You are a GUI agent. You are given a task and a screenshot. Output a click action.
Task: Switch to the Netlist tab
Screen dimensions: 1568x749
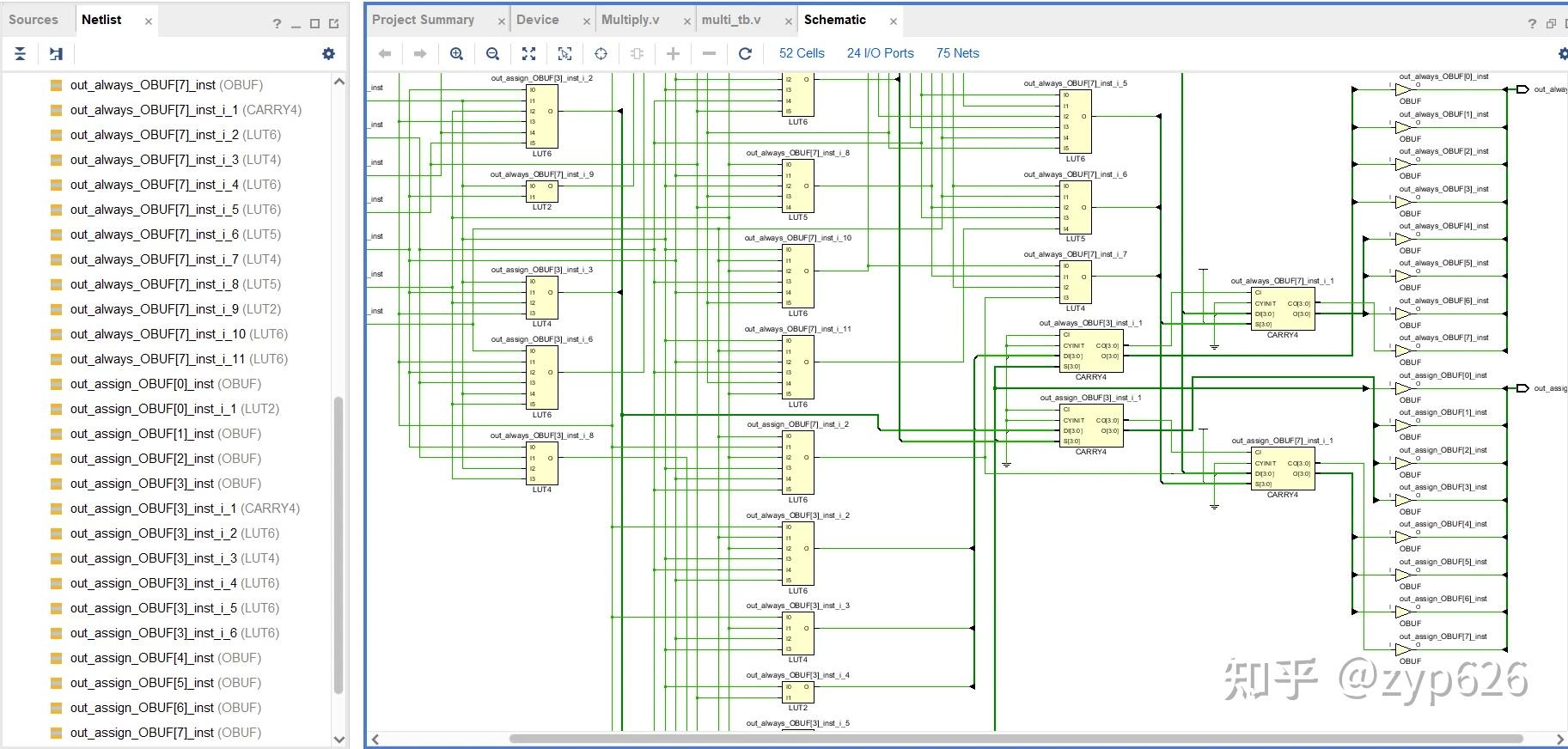point(101,20)
